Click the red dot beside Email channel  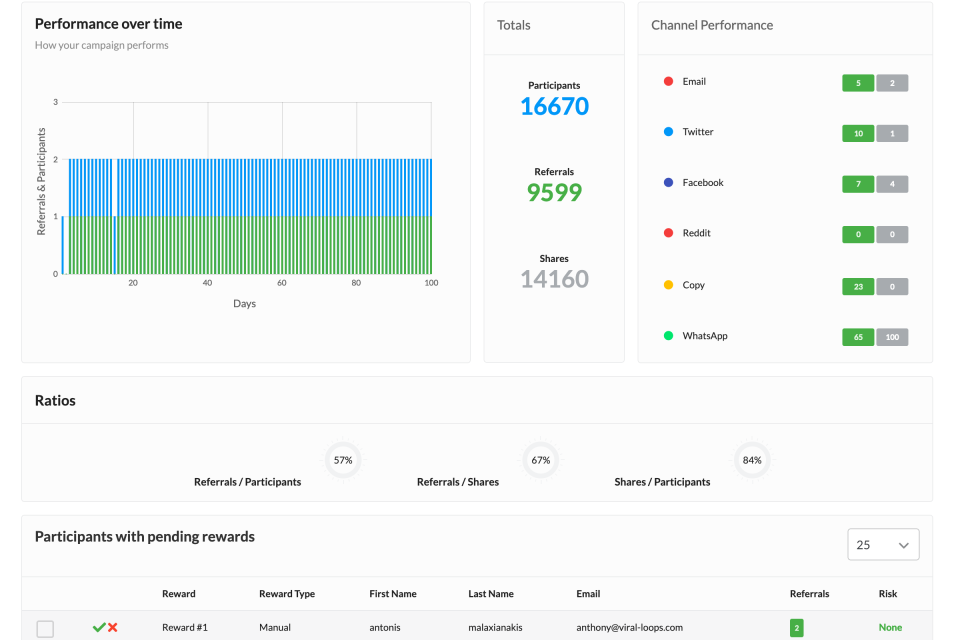coord(668,82)
